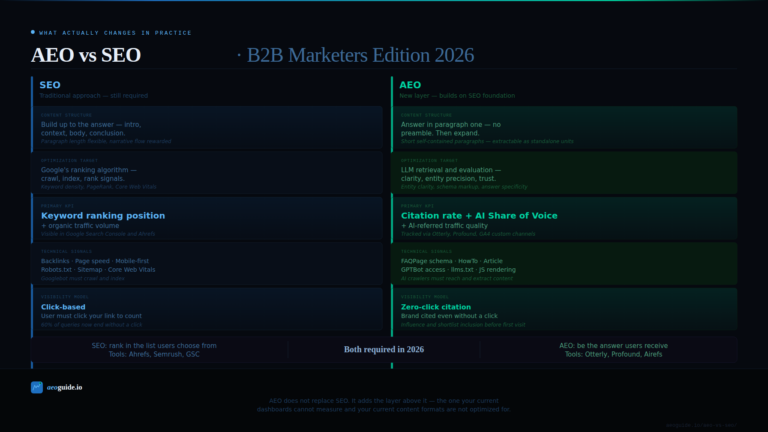Click 'FAQPage schema · HowTo · Article' line
This screenshot has width=768, height=432.
tap(452, 261)
